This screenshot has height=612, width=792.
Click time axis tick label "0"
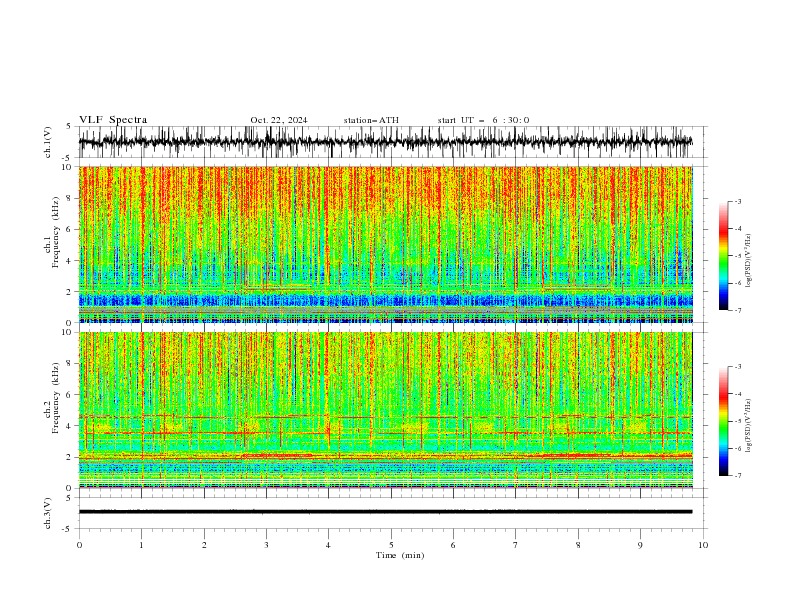[x=79, y=545]
